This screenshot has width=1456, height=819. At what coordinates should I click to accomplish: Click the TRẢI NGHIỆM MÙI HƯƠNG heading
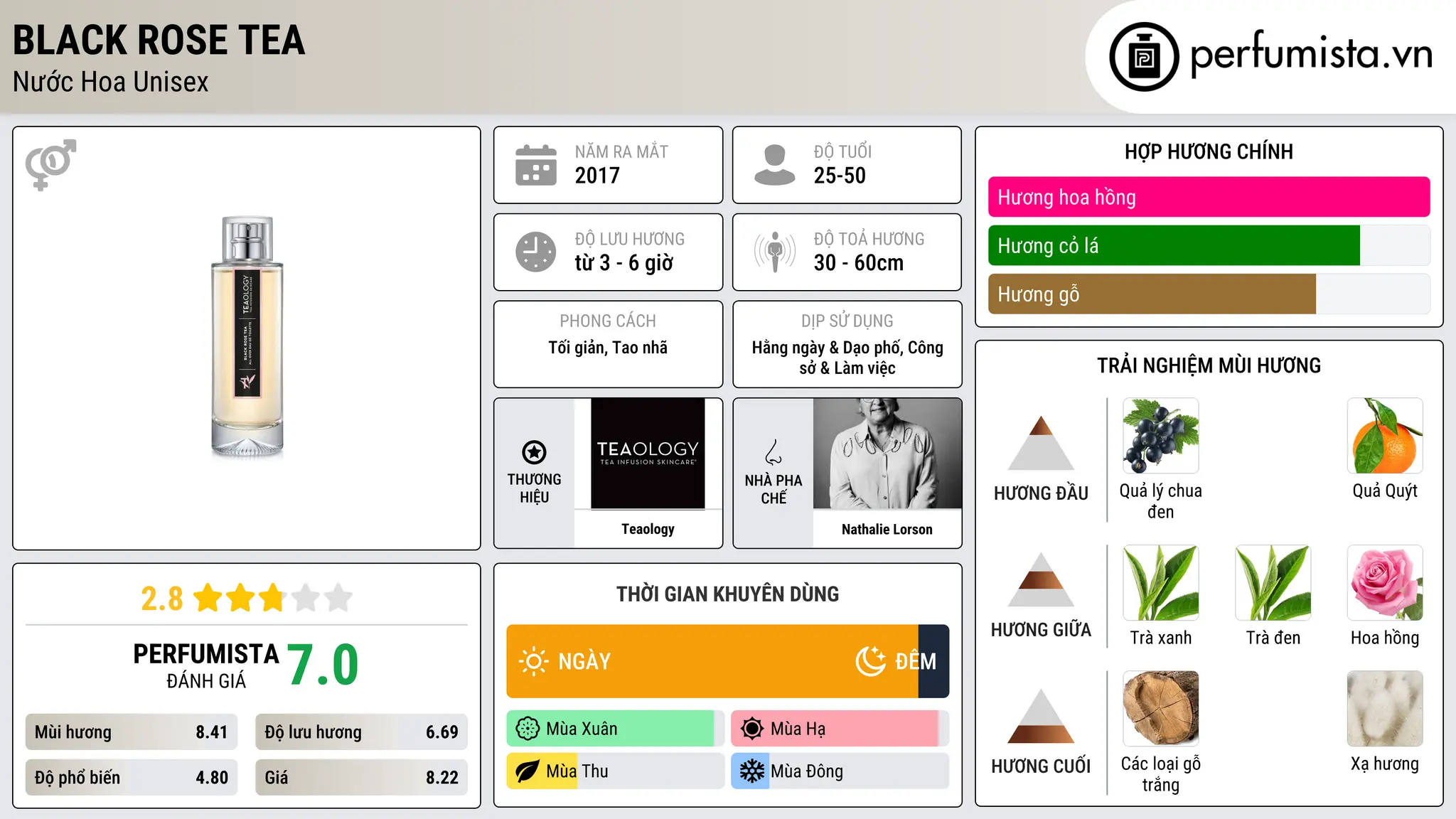pyautogui.click(x=1209, y=365)
